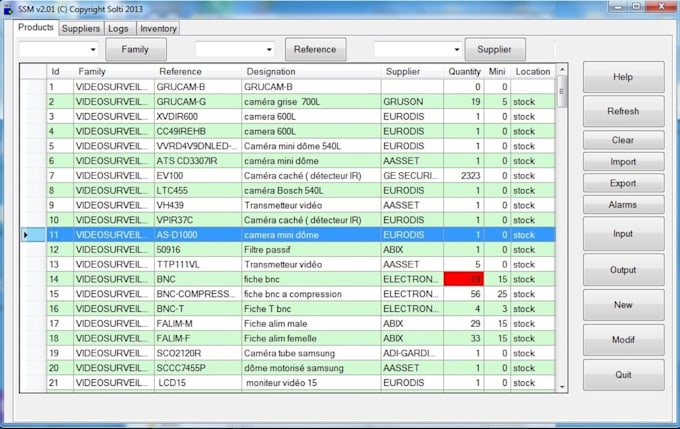Select designation Fiche T bnc
The width and height of the screenshot is (680, 429).
point(311,309)
